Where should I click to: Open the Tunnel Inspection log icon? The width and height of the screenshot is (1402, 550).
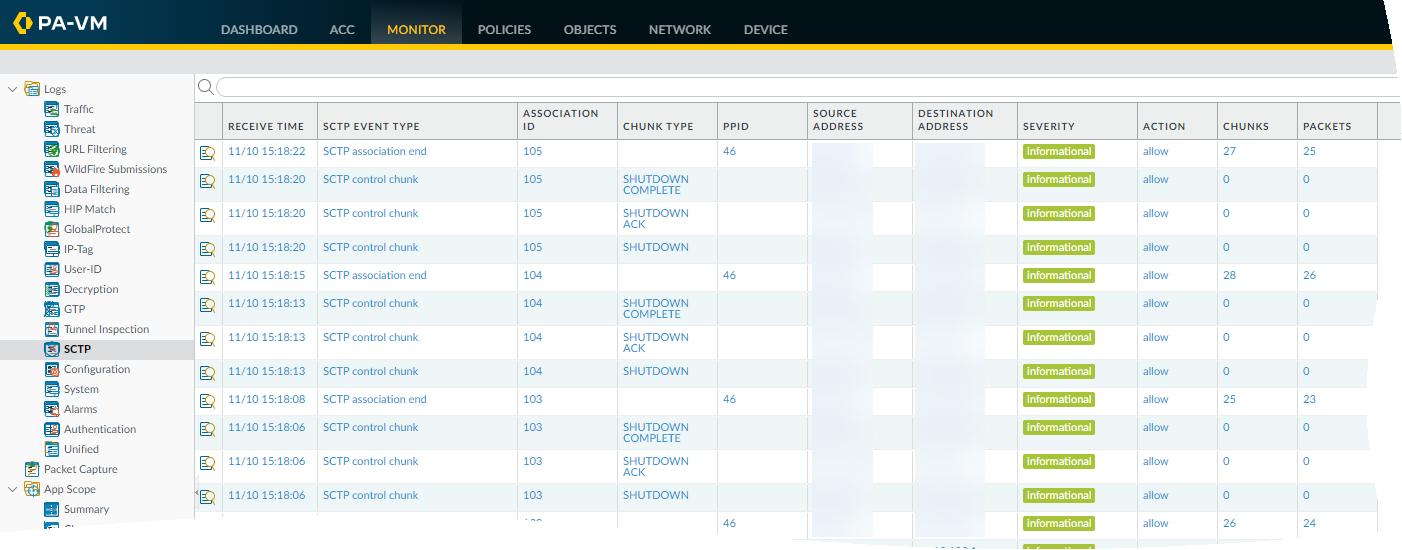tap(52, 329)
